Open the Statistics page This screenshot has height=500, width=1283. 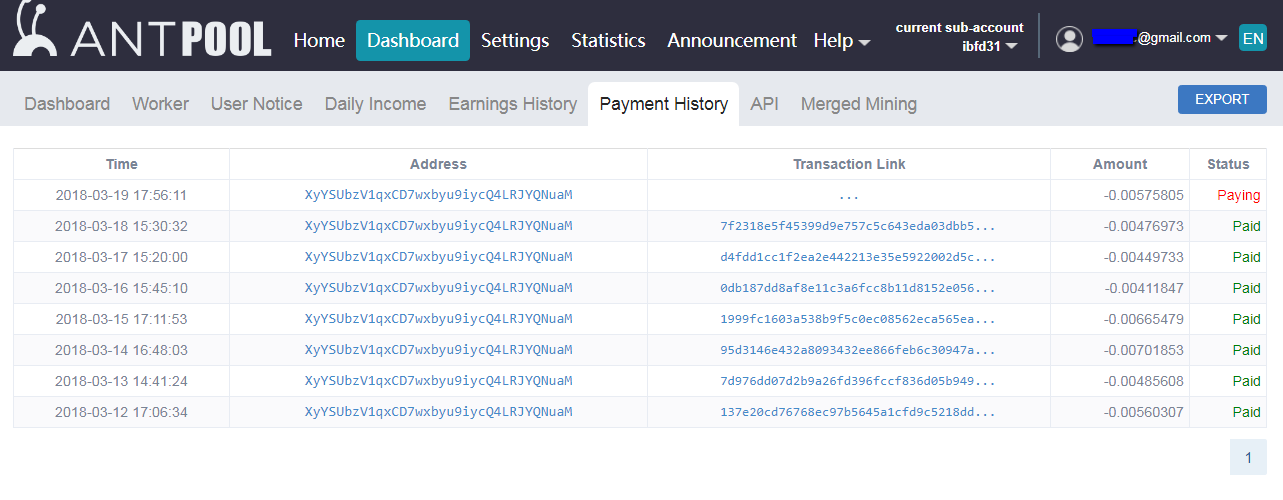[608, 41]
